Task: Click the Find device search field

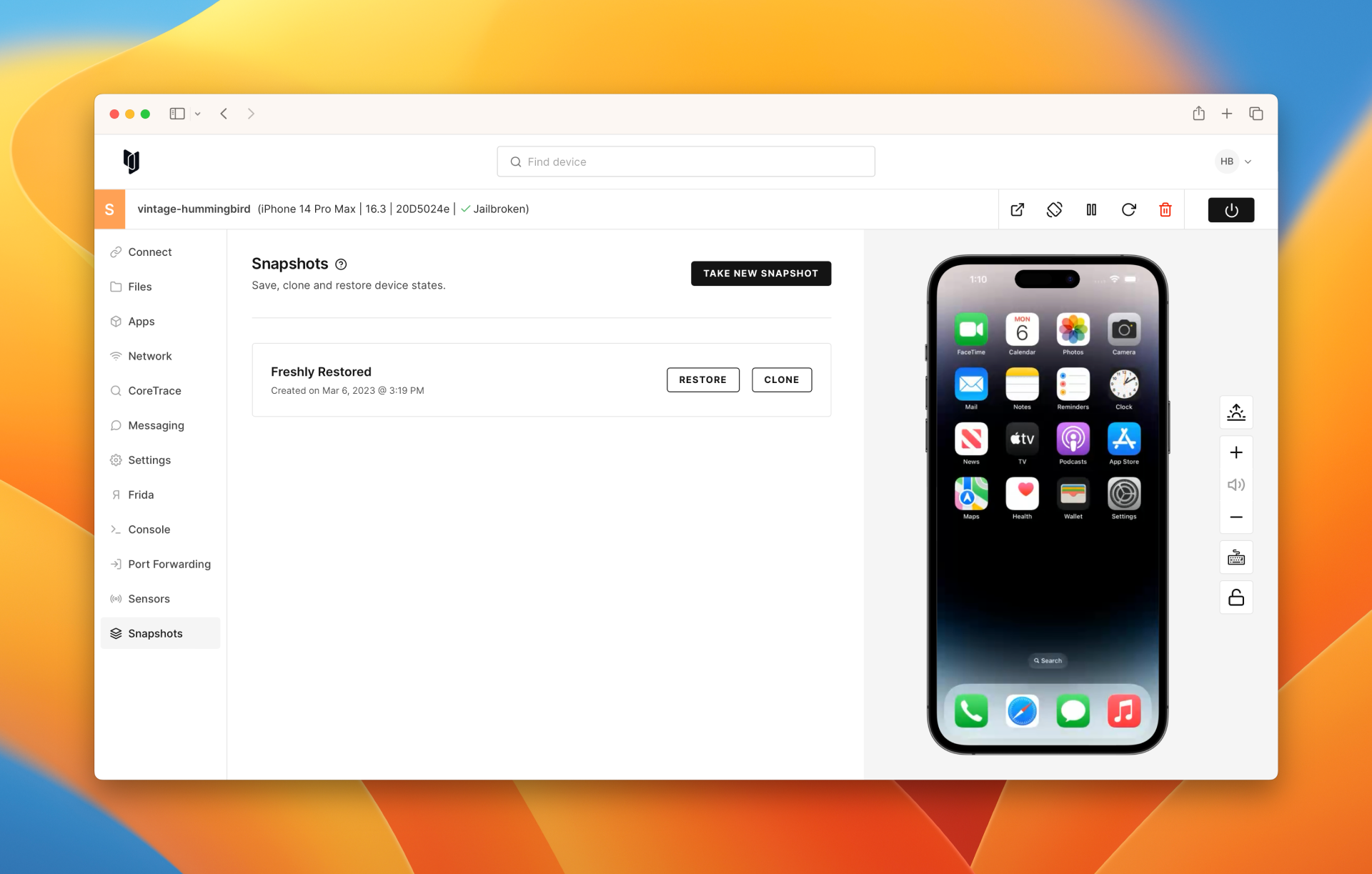Action: pos(686,162)
